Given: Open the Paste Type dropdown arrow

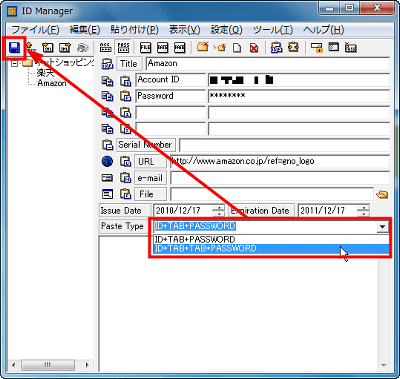Looking at the screenshot, I should (x=382, y=227).
